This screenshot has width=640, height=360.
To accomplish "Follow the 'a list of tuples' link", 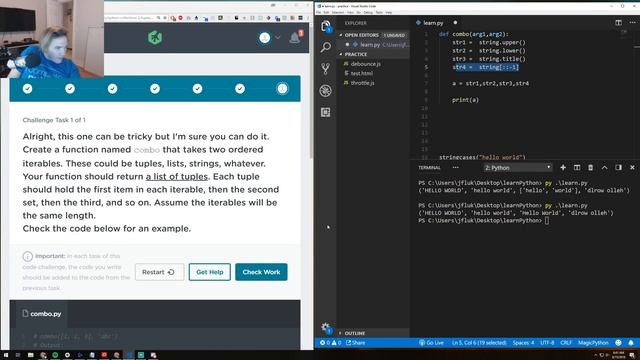I will pos(177,177).
